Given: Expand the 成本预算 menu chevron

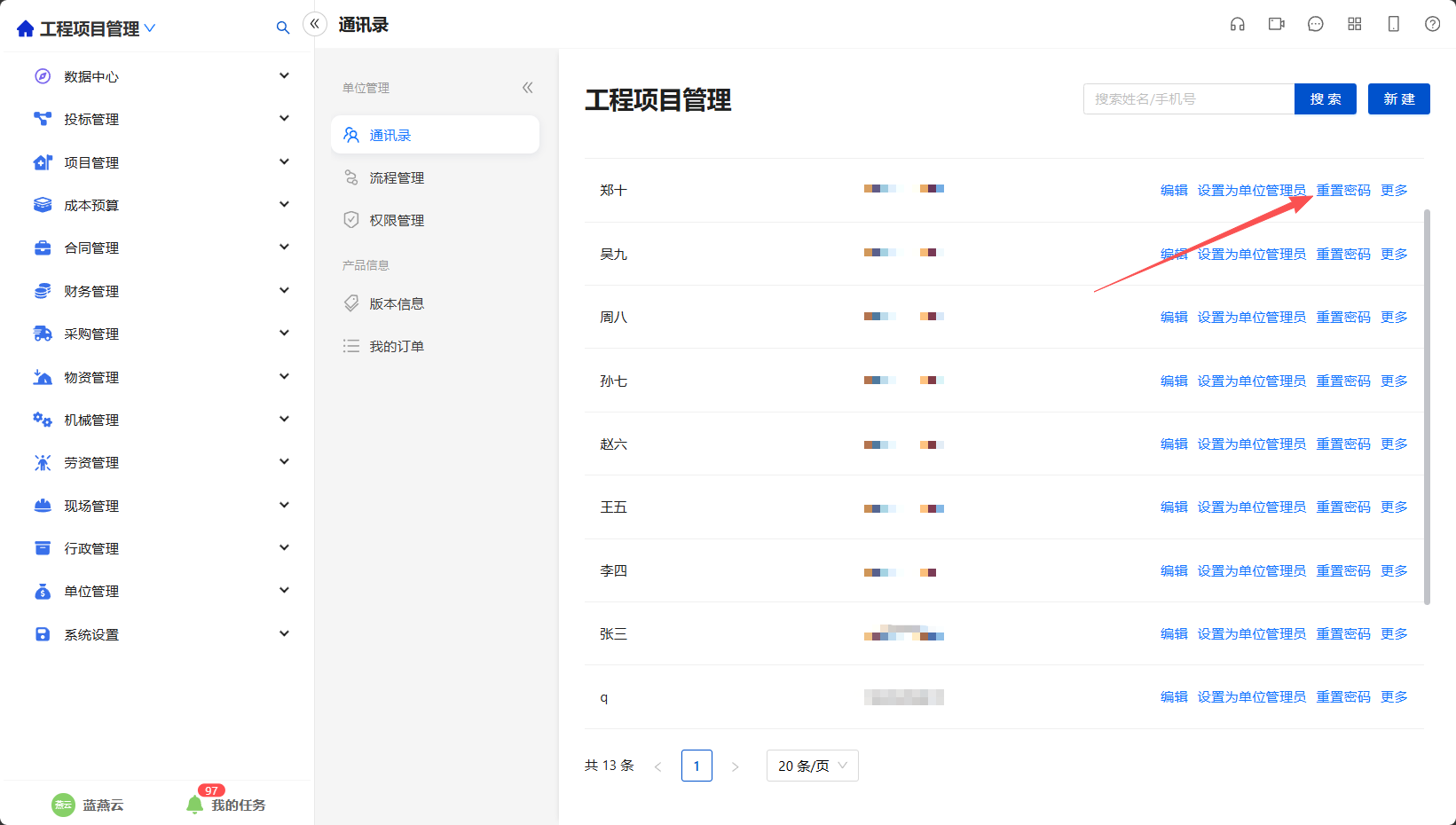Looking at the screenshot, I should pyautogui.click(x=284, y=204).
